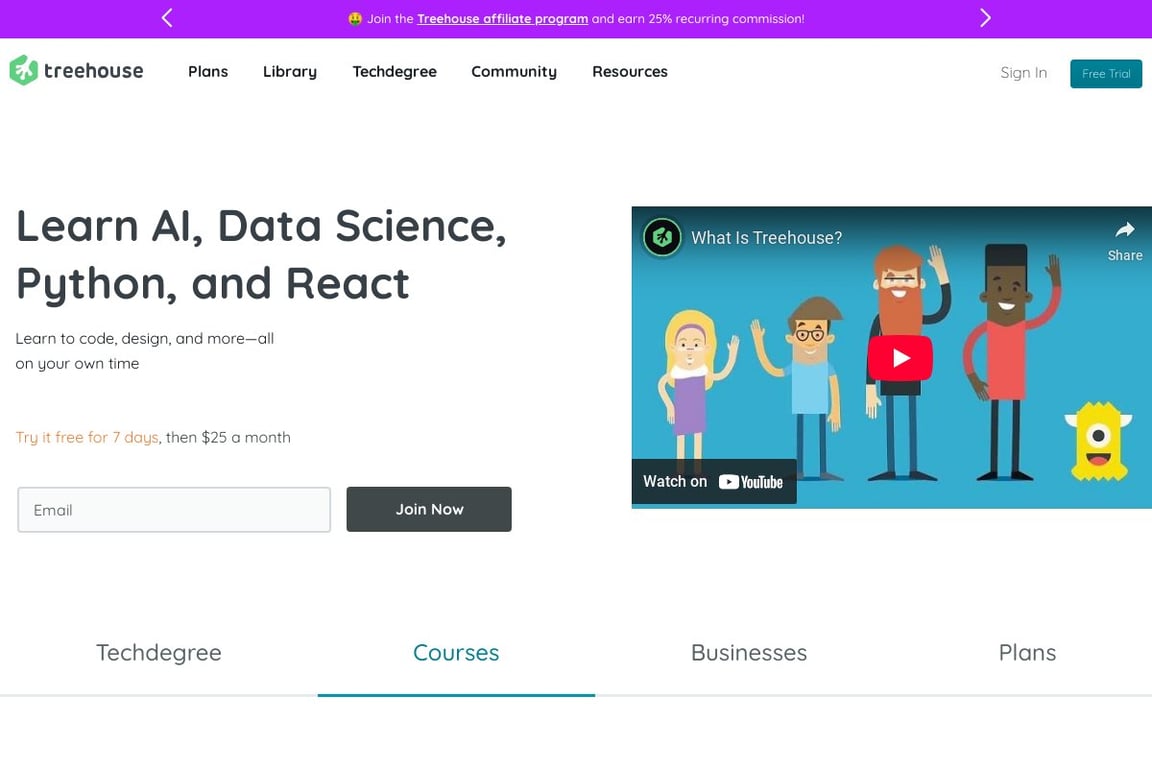Viewport: 1152px width, 768px height.
Task: Click the next banner arrow
Action: click(985, 18)
